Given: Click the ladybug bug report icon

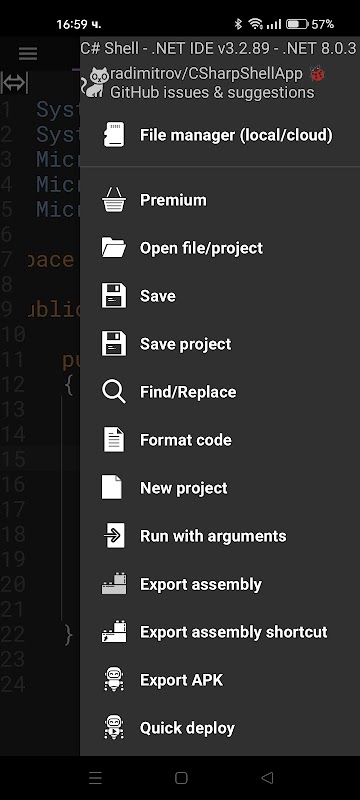Looking at the screenshot, I should coord(318,74).
